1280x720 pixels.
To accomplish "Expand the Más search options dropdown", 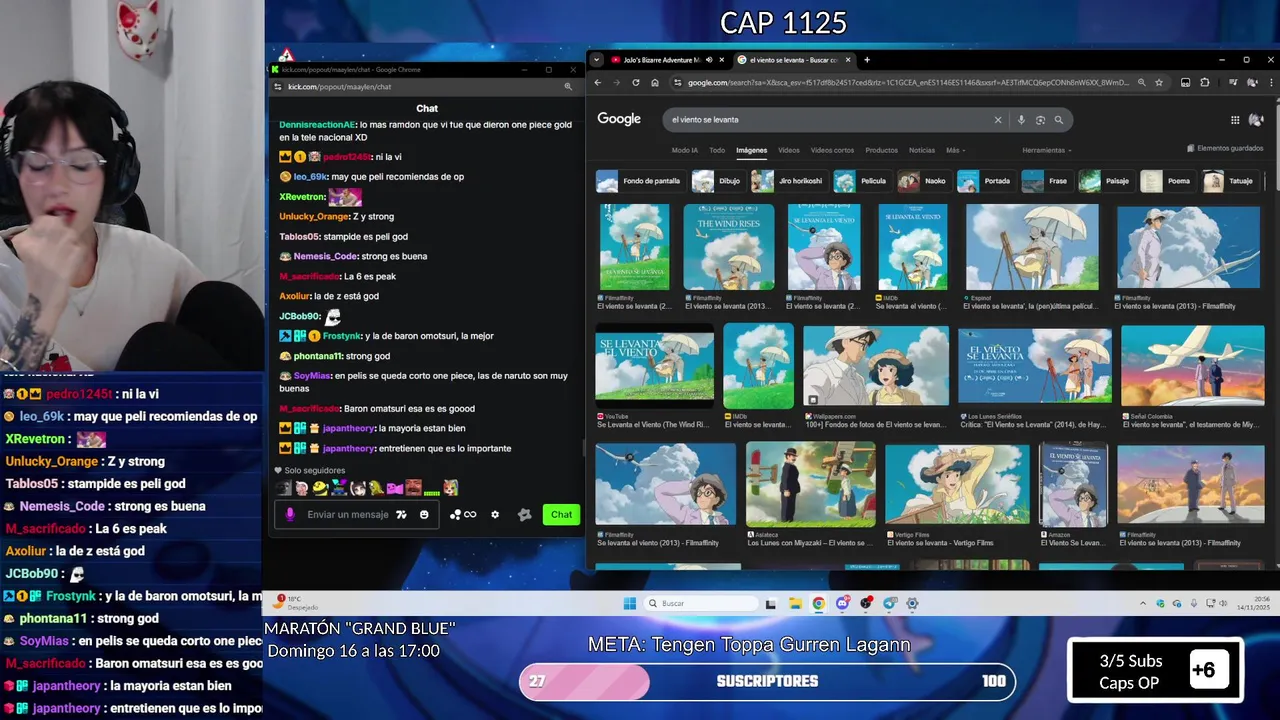I will [x=955, y=150].
